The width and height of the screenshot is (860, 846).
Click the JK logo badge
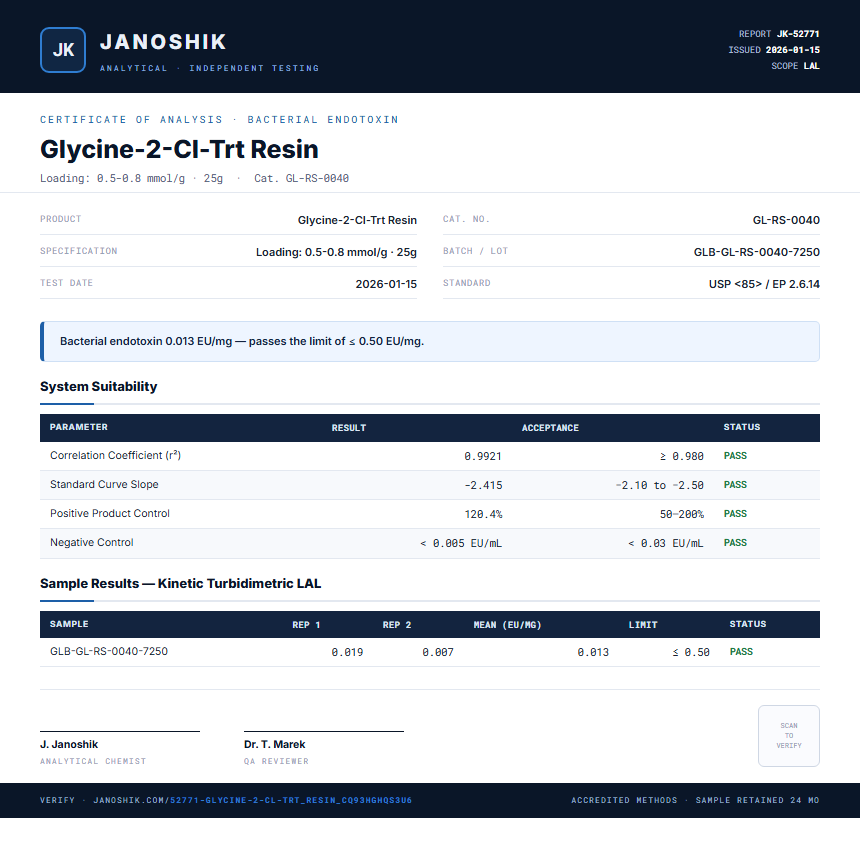[x=63, y=50]
